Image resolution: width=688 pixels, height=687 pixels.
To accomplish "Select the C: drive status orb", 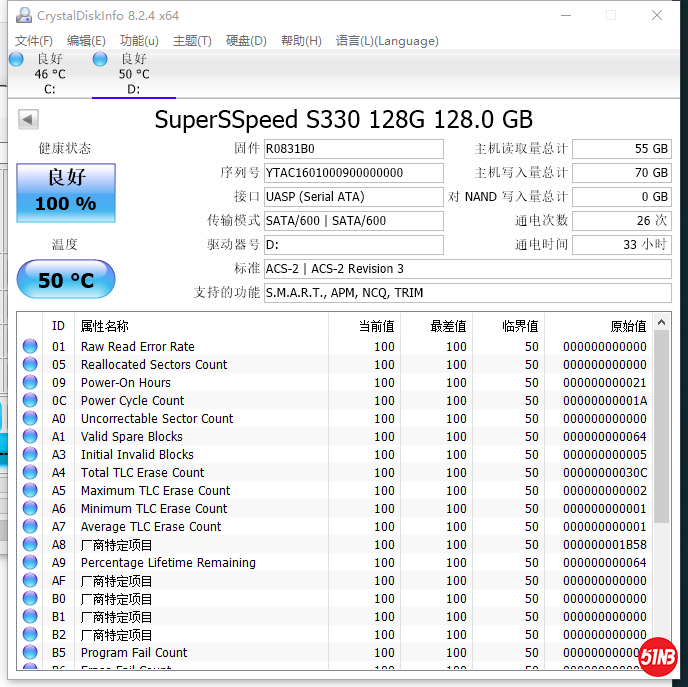I will tap(16, 59).
